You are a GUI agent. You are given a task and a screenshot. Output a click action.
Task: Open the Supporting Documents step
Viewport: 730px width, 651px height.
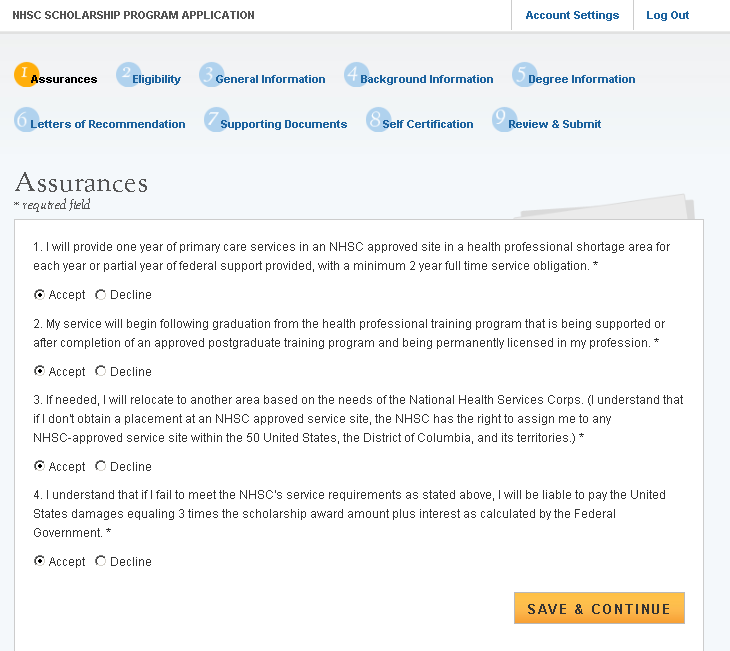tap(283, 124)
